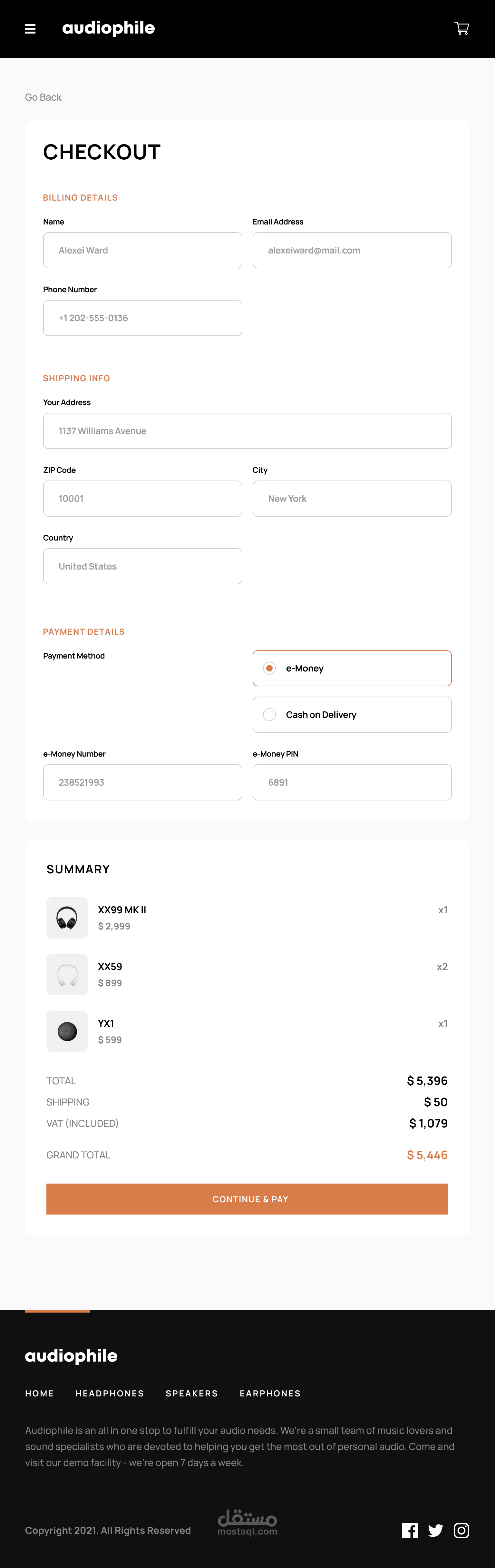Click the Facebook icon in footer
Screen dimensions: 495x1568
[410, 1530]
